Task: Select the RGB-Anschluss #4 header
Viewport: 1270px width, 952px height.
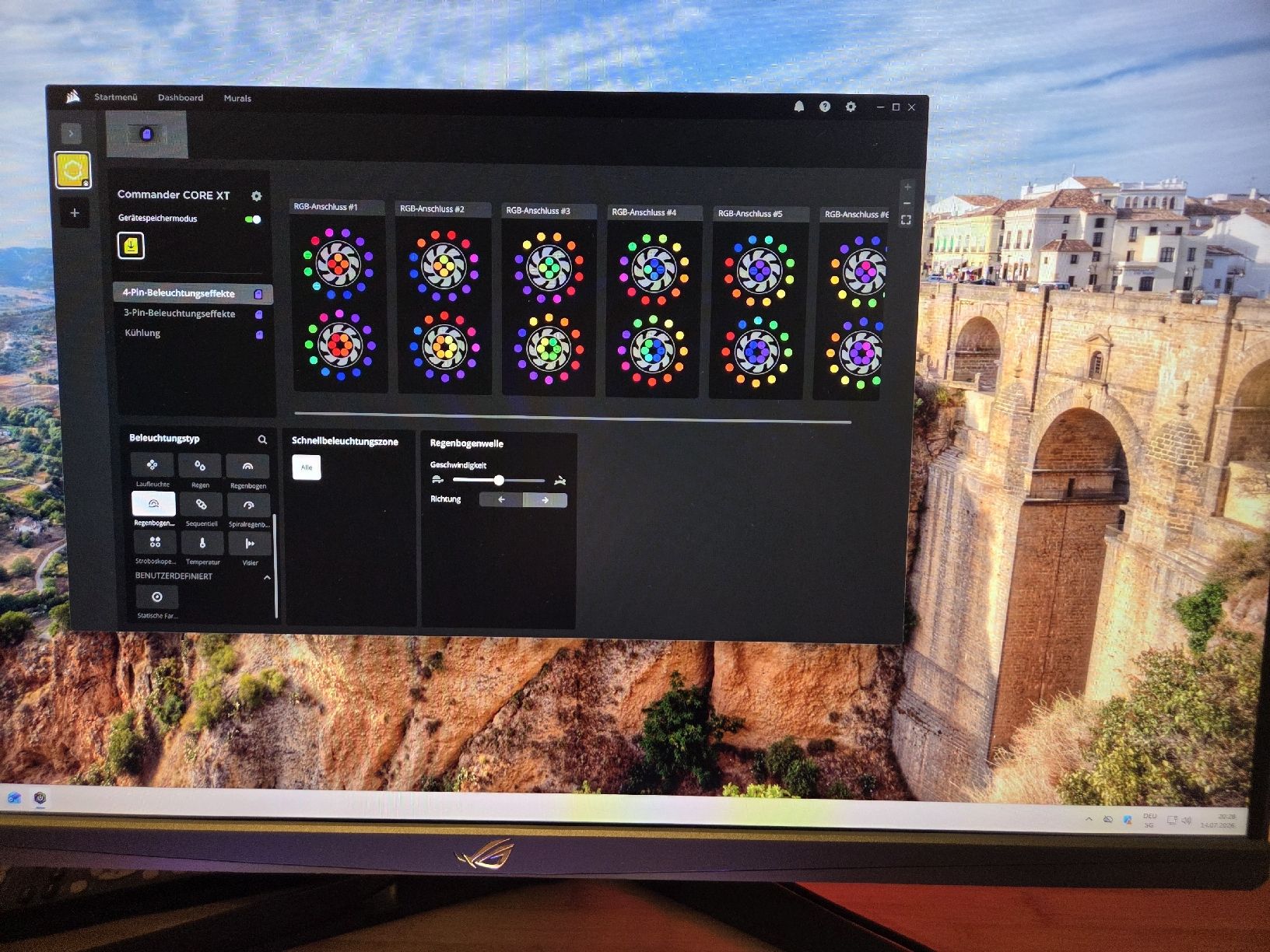Action: tap(654, 212)
